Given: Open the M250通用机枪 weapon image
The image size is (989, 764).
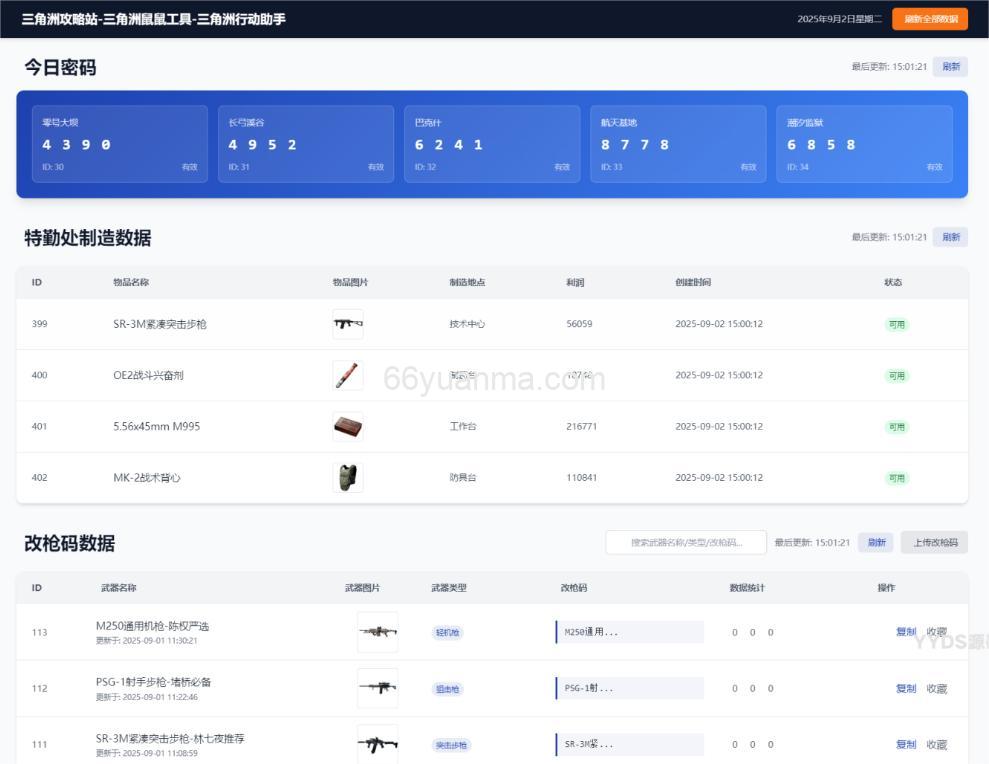Looking at the screenshot, I should click(x=377, y=632).
